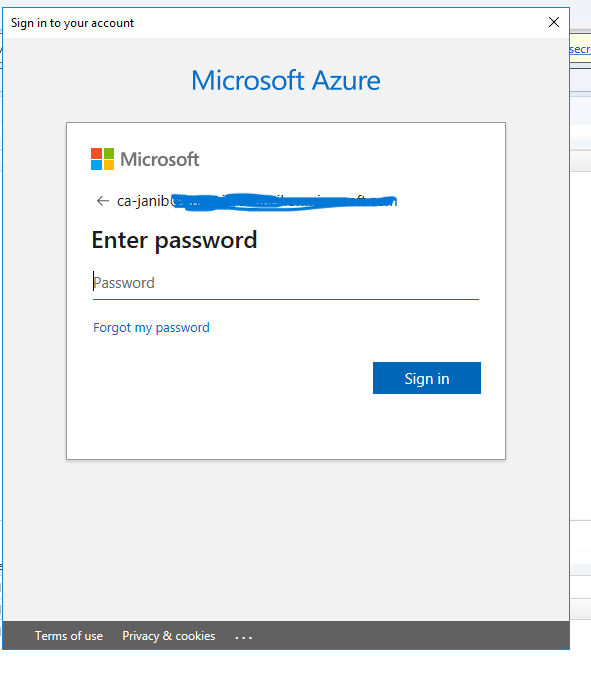This screenshot has width=591, height=674.
Task: Click the blue underline of the password field
Action: pyautogui.click(x=286, y=299)
